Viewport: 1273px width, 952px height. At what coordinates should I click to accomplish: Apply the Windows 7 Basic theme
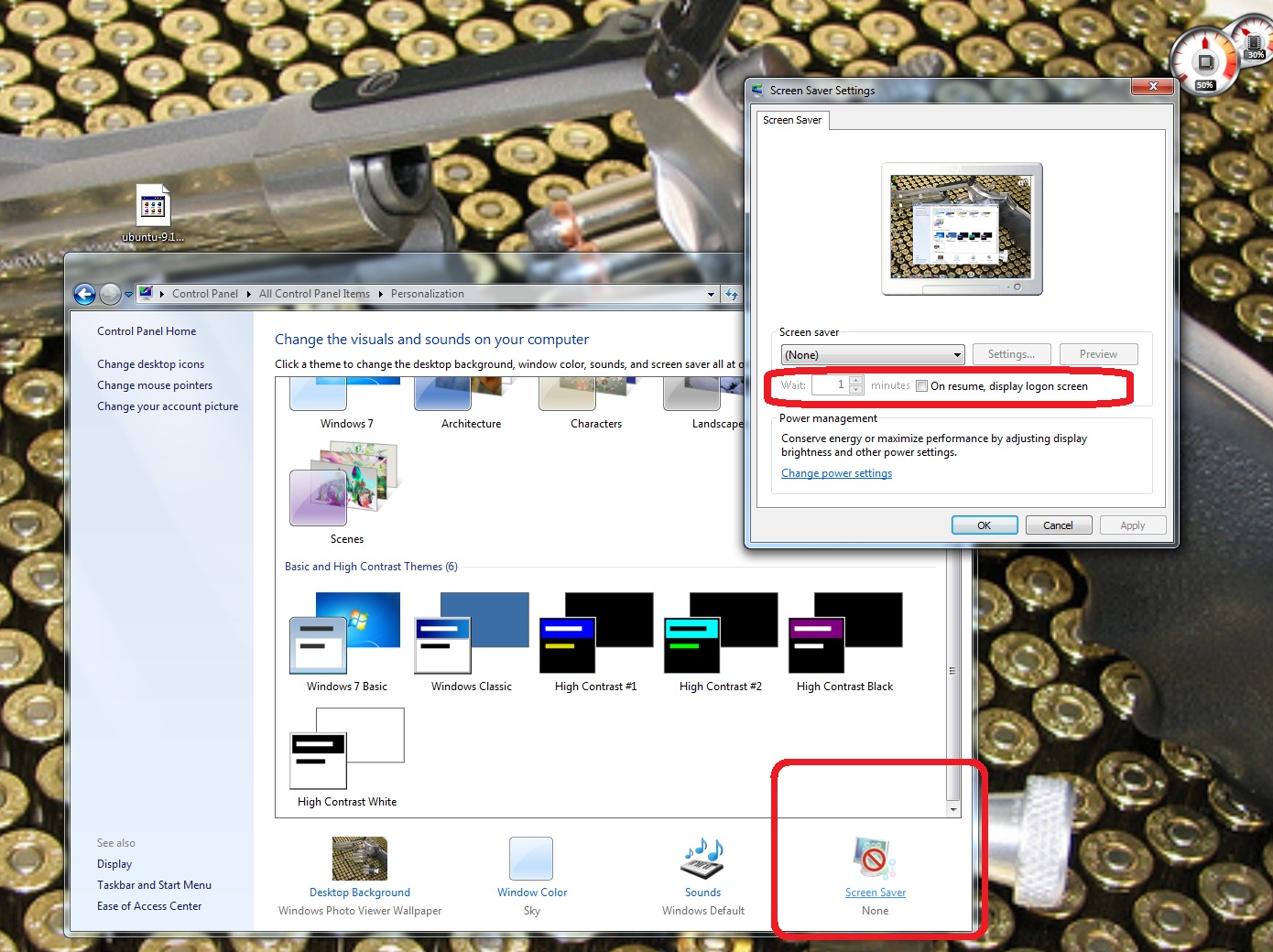point(346,642)
